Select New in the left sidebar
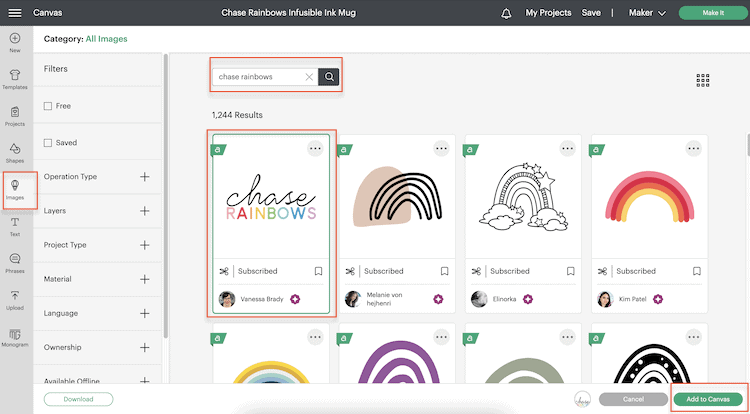Screen dimensions: 750x414 click(15, 43)
